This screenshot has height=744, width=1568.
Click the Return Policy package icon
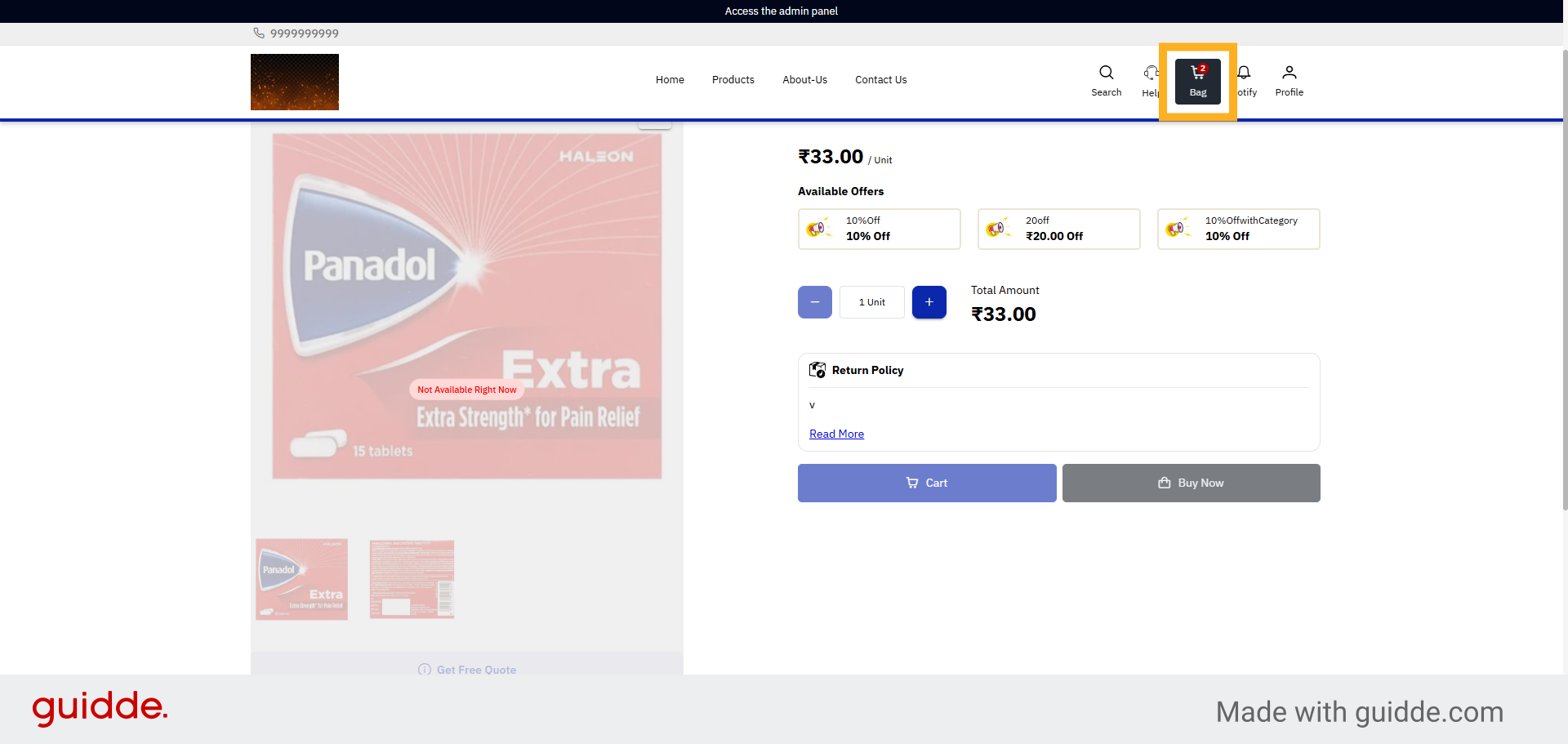point(817,369)
